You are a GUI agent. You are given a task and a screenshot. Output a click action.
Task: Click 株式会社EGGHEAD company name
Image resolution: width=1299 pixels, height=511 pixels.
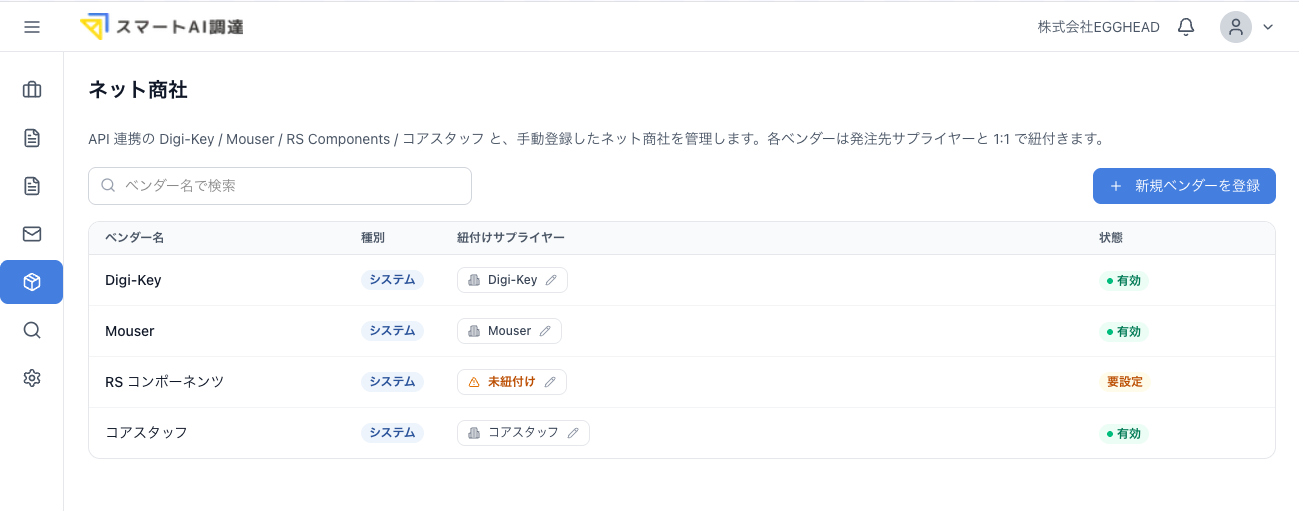[x=1099, y=27]
